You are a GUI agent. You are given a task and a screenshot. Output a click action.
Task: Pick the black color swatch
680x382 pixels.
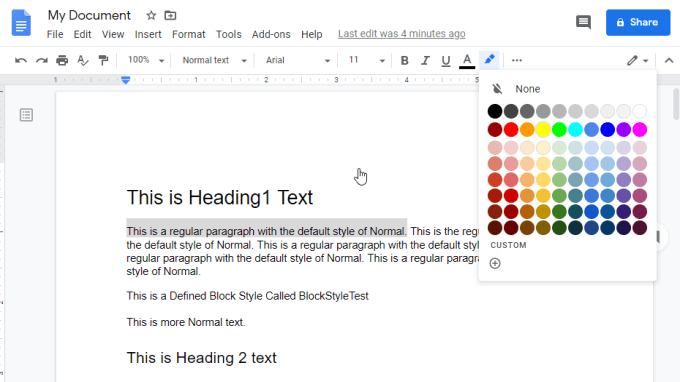click(x=495, y=111)
